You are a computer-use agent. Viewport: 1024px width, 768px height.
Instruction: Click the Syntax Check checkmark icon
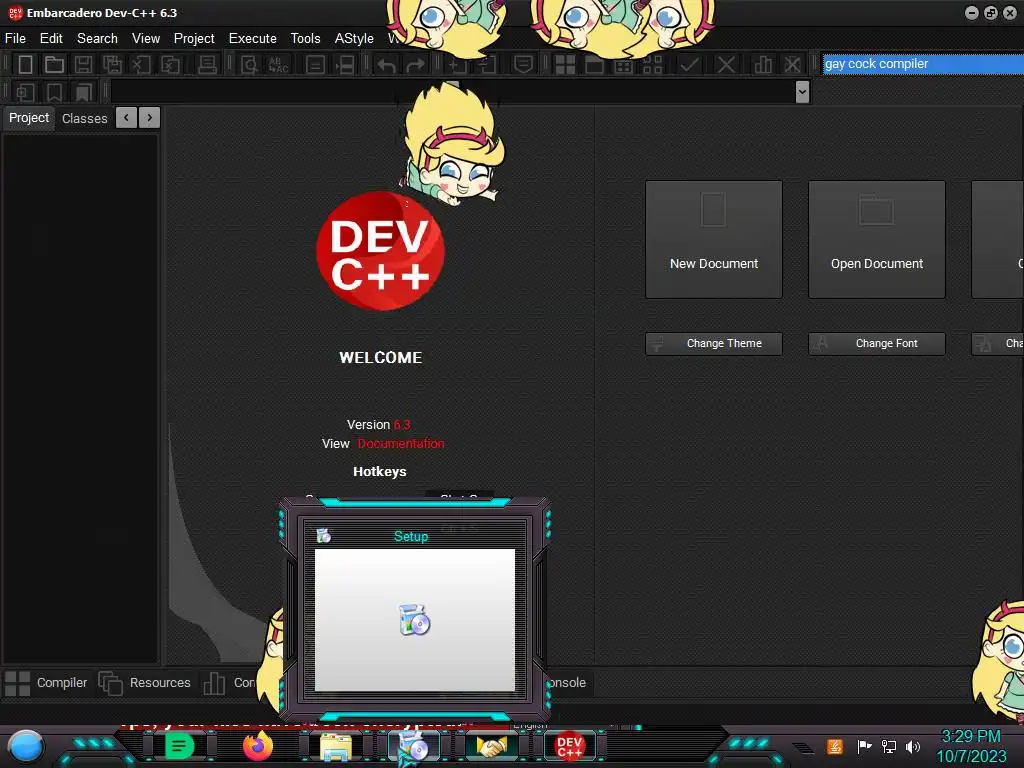(689, 64)
